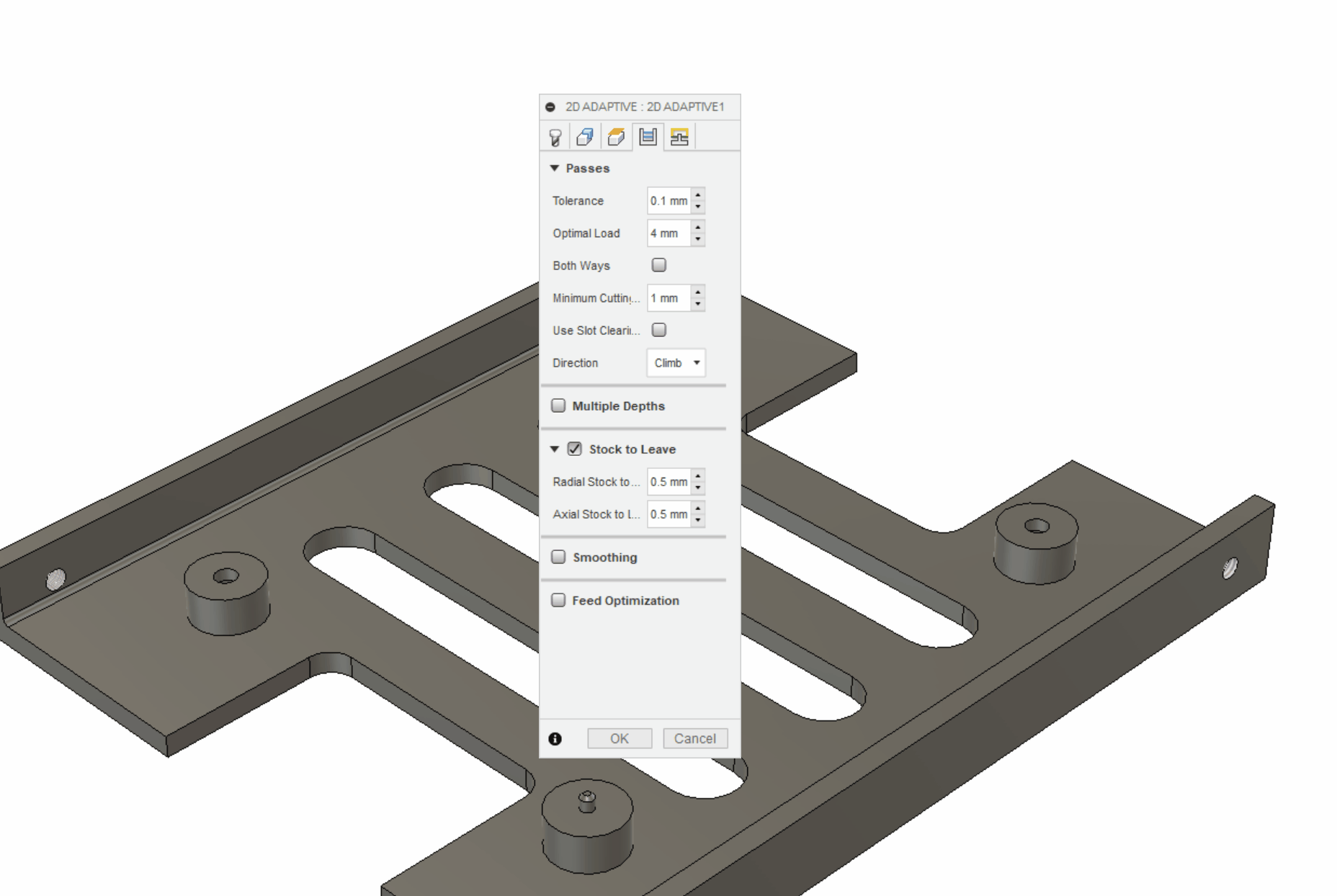This screenshot has width=1337, height=896.
Task: Enable Use Slot Clearing
Action: [658, 330]
